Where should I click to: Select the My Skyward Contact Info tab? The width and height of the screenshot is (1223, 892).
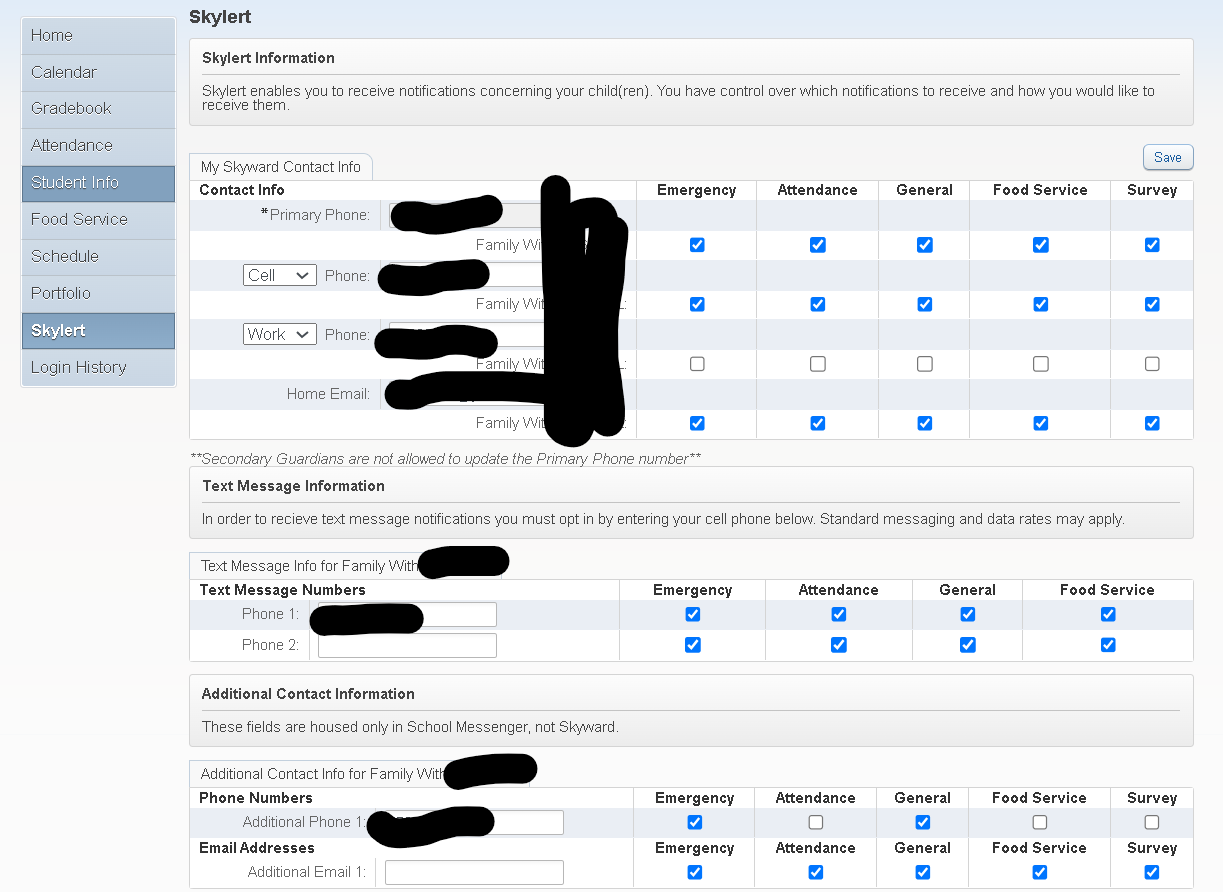281,167
